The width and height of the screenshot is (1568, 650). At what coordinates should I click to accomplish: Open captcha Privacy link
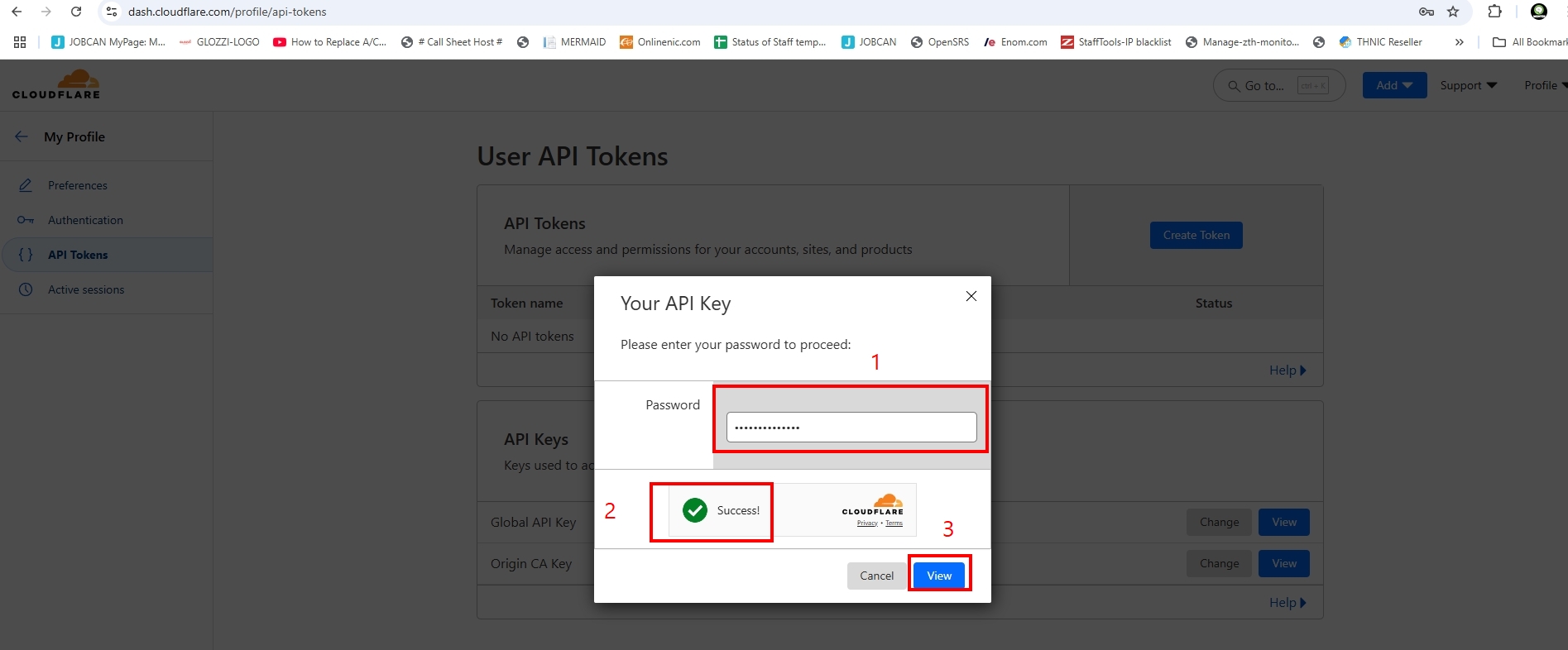(x=867, y=523)
